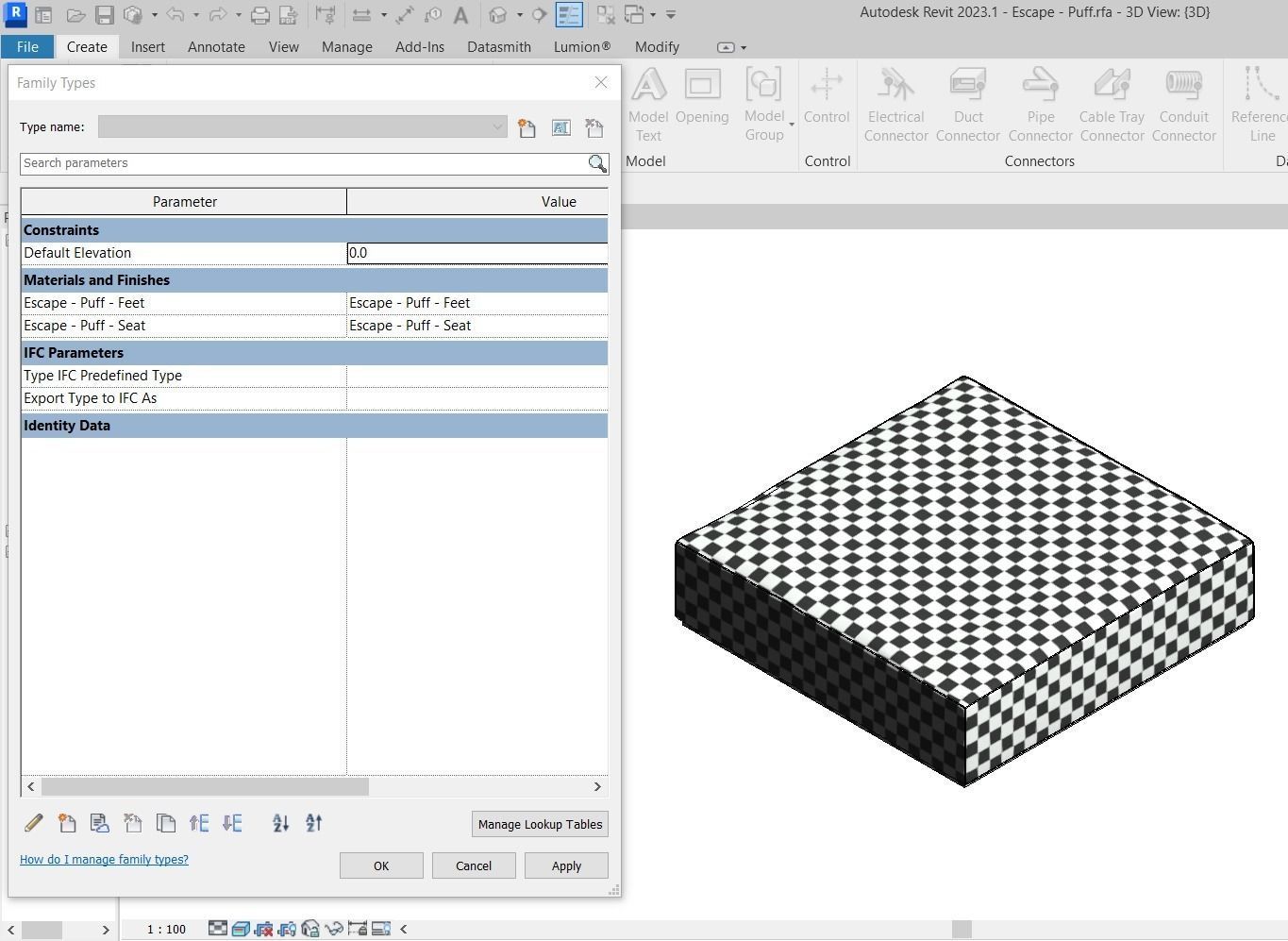Expand the Model Group dropdown arrow
This screenshot has width=1288, height=941.
[792, 125]
